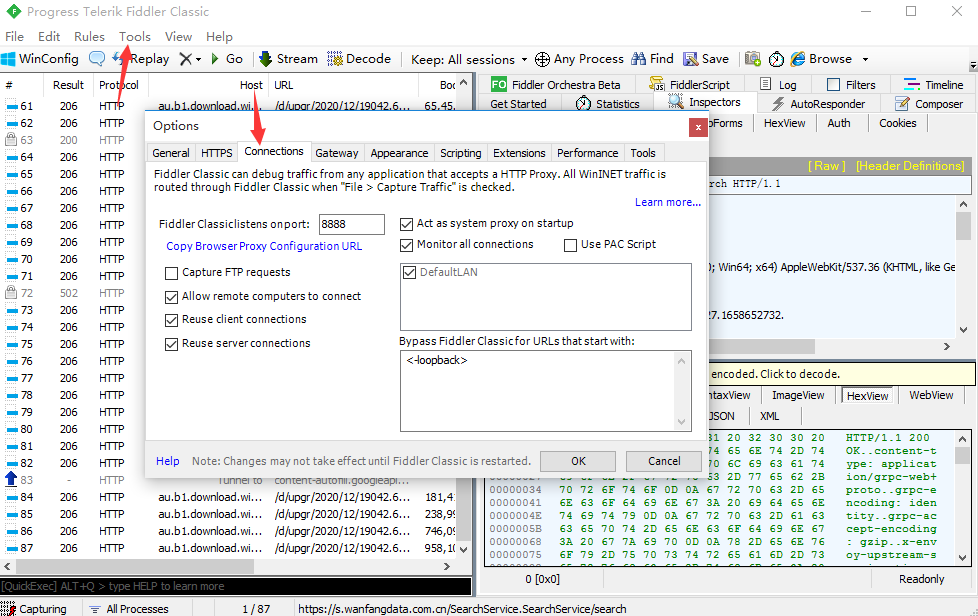Click the listen port field
Viewport: 978px width, 616px height.
click(x=352, y=224)
